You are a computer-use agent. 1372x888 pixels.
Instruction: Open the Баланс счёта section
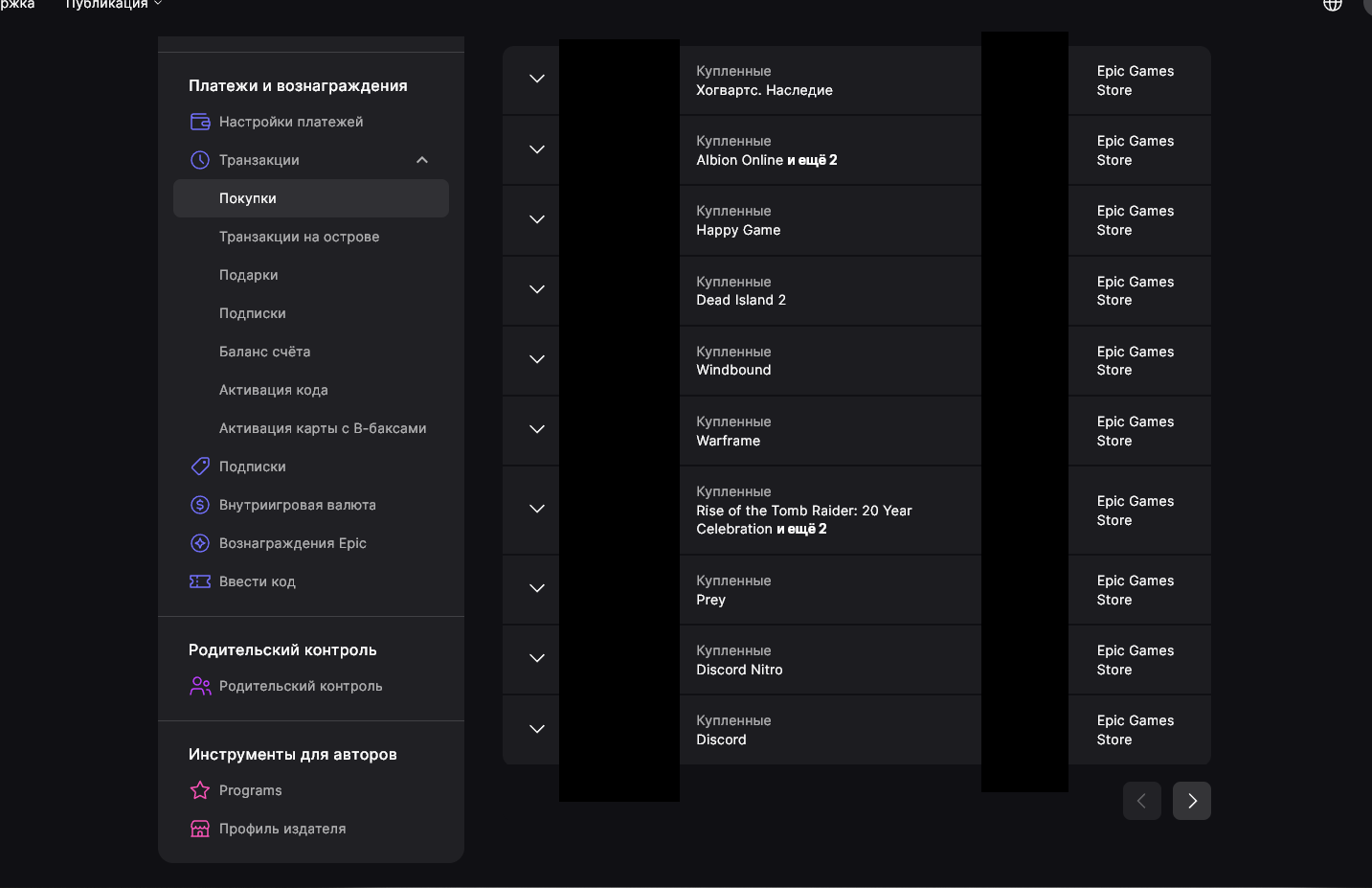[x=264, y=352]
